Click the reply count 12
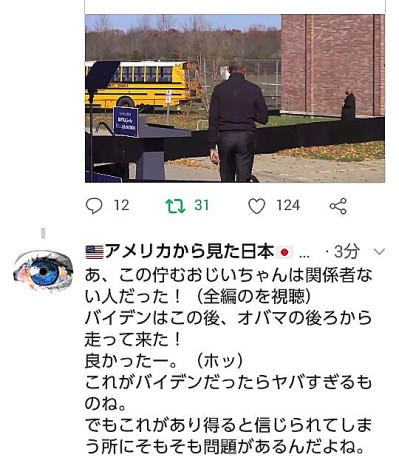The height and width of the screenshot is (469, 399). (121, 205)
